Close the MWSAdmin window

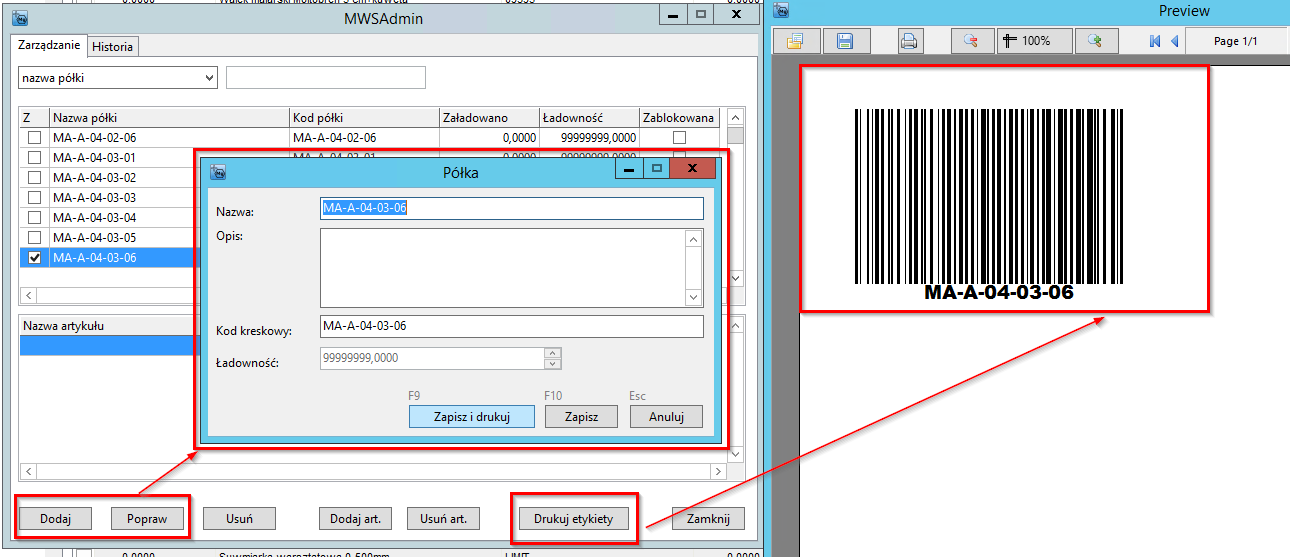coord(737,14)
